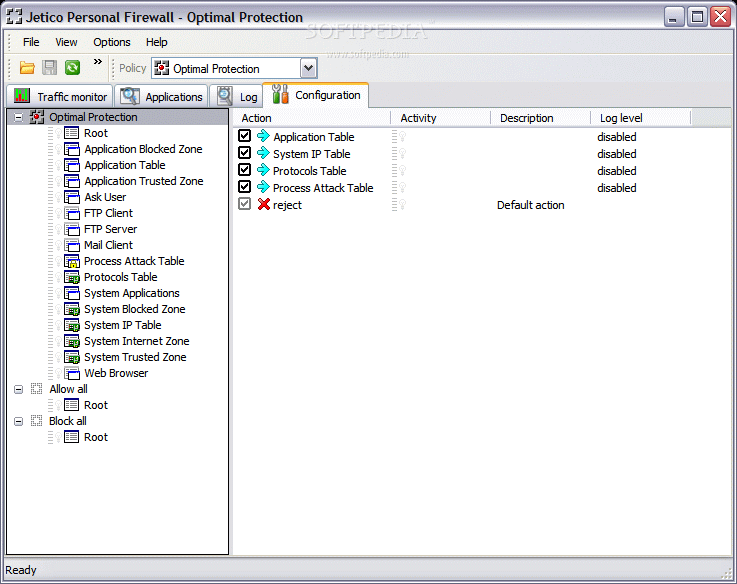Click the save disk toolbar icon
737x584 pixels.
(x=49, y=68)
